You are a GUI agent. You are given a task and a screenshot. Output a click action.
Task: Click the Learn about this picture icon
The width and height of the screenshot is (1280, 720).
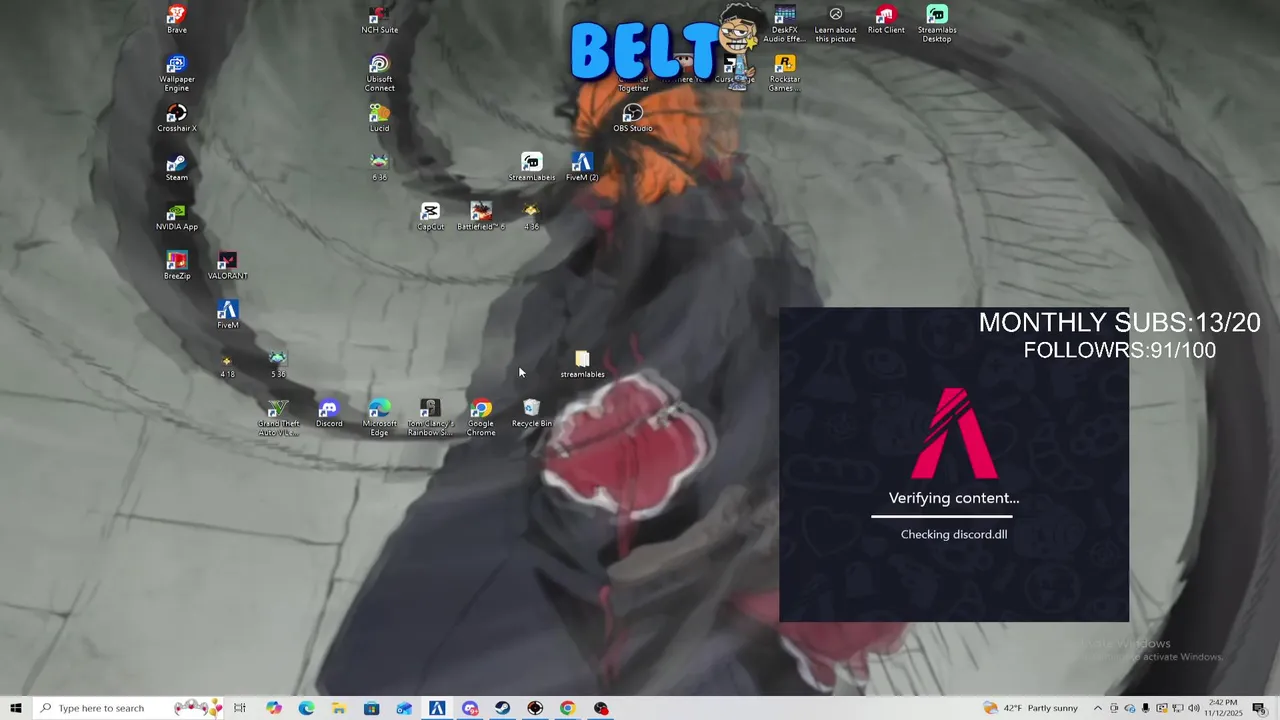(x=835, y=23)
